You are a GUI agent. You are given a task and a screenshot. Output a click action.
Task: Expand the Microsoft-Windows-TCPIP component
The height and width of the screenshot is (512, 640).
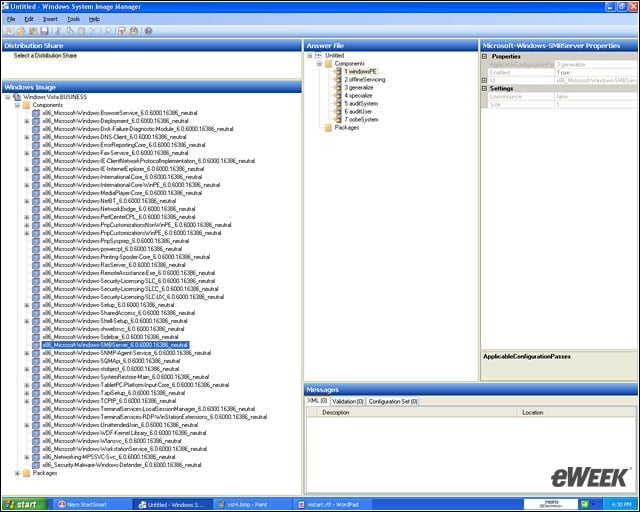pos(27,401)
